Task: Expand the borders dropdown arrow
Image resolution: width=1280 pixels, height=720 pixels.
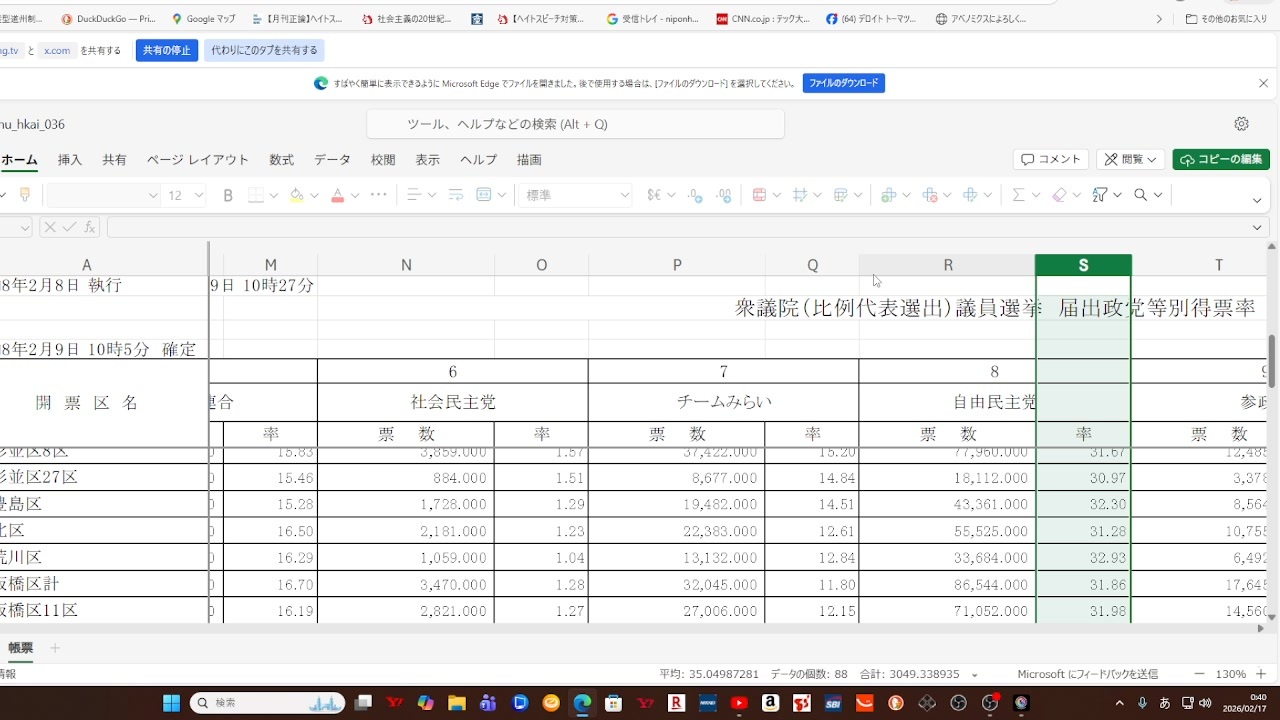Action: [274, 195]
